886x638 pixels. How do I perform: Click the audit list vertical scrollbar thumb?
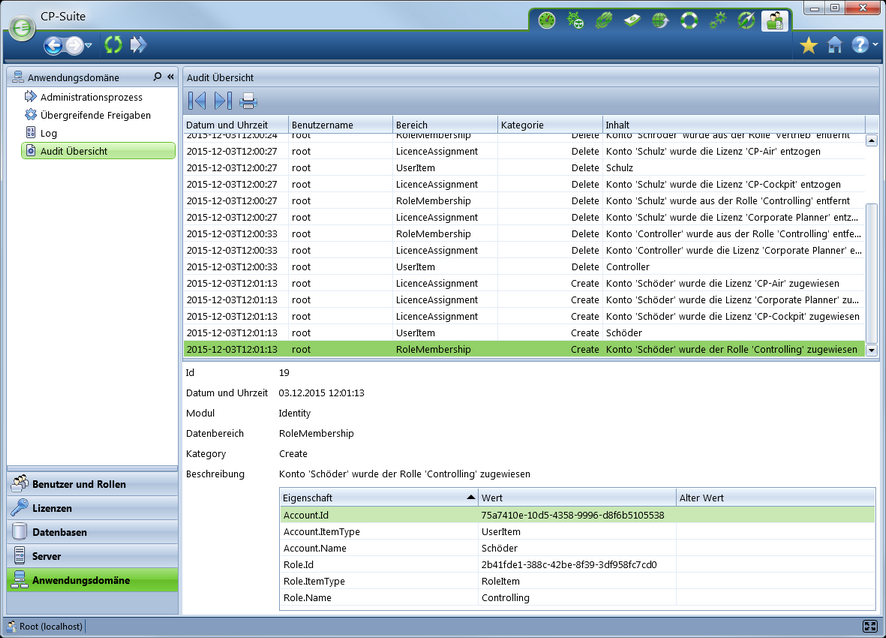click(871, 272)
